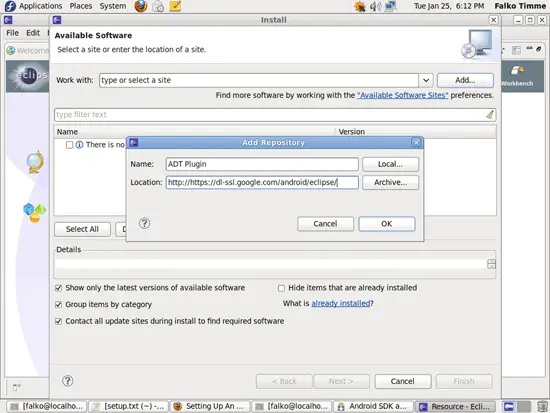The height and width of the screenshot is (413, 550).
Task: Open the volume speaker icon in system tray
Action: [375, 6]
